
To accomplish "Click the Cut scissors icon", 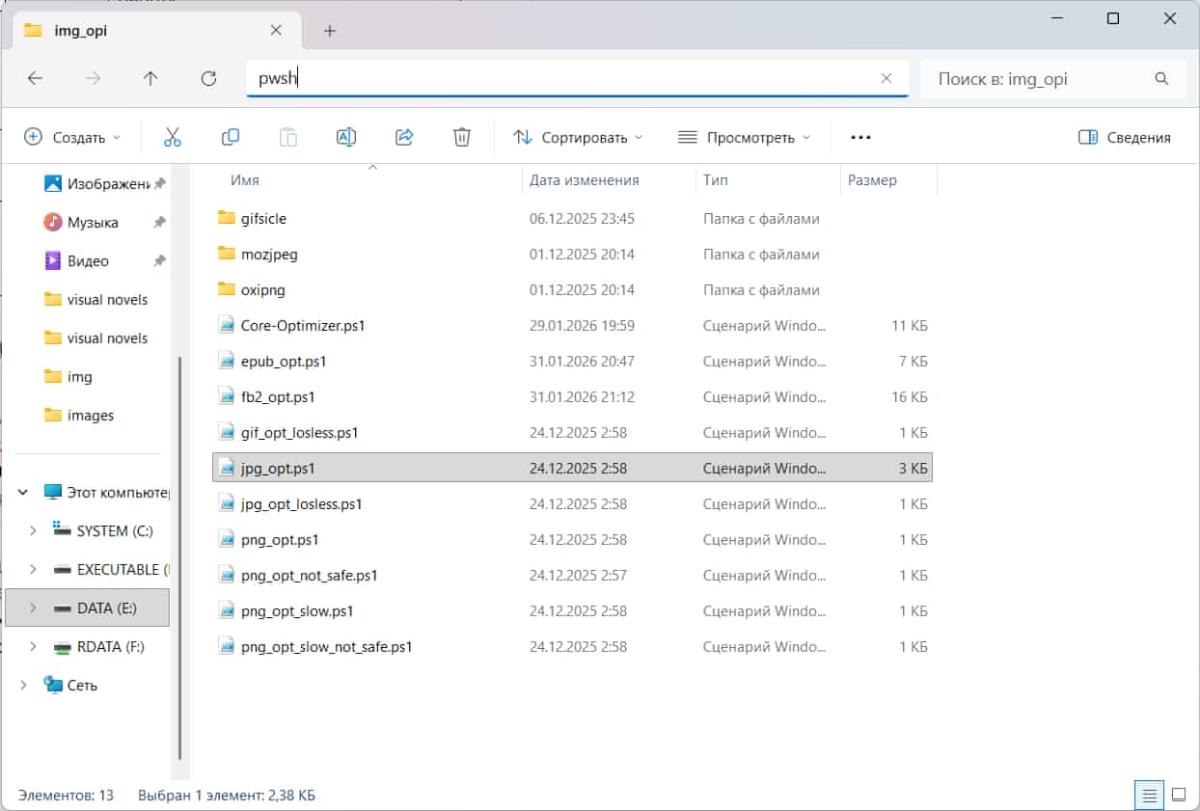I will click(x=172, y=136).
